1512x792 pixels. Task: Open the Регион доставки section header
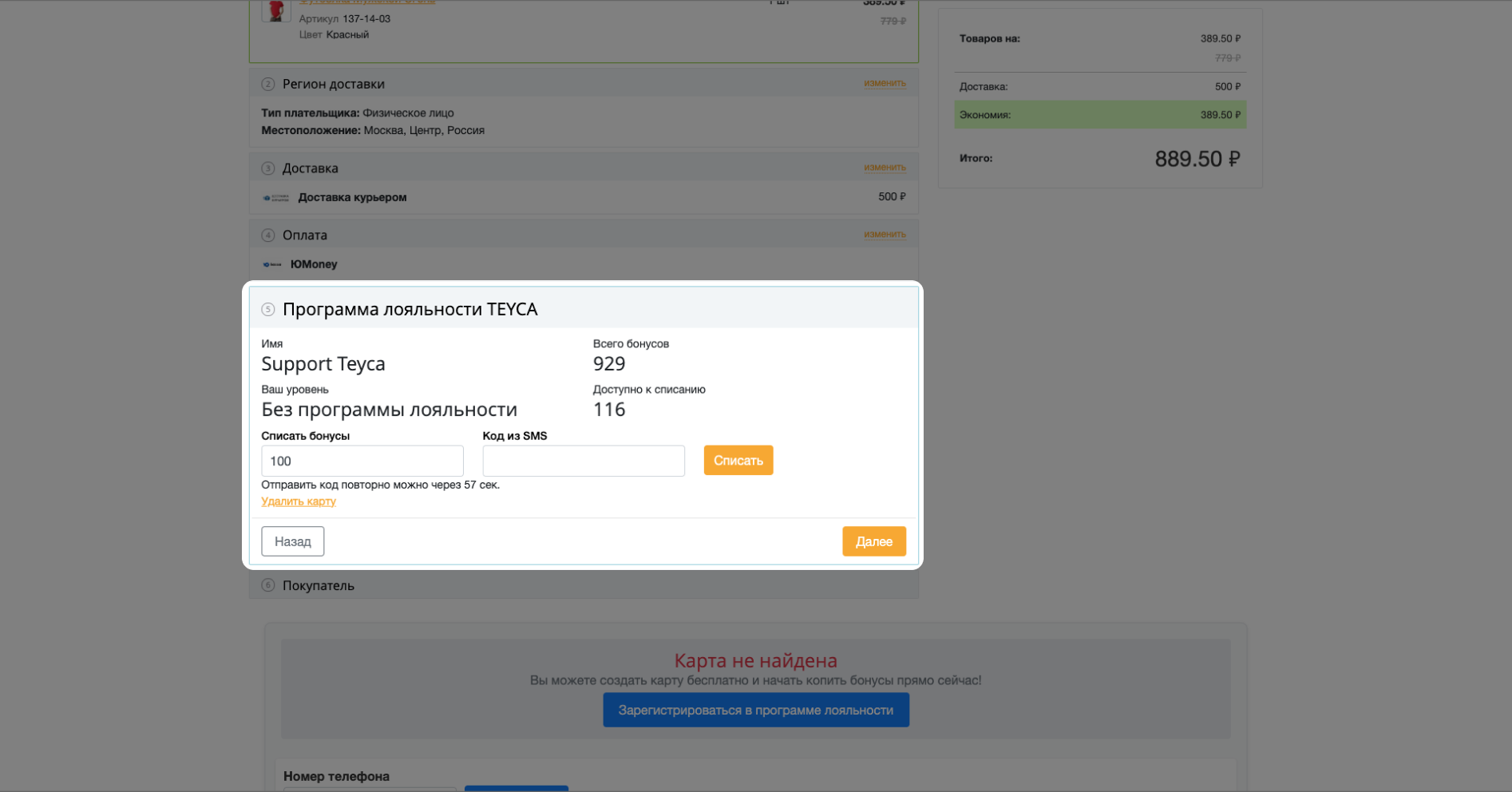coord(584,84)
